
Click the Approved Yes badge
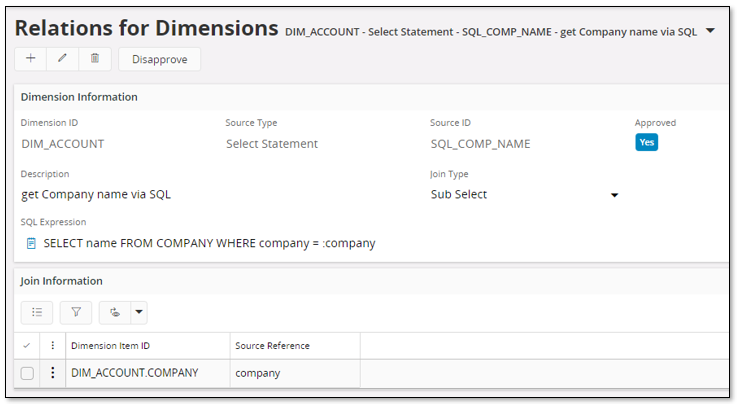pos(647,142)
